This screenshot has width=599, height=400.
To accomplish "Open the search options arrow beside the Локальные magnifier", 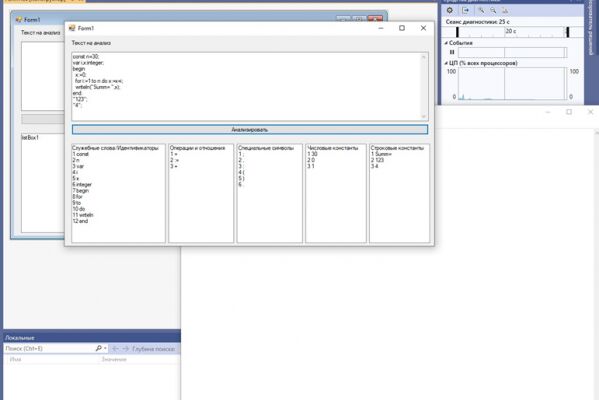I will point(105,348).
